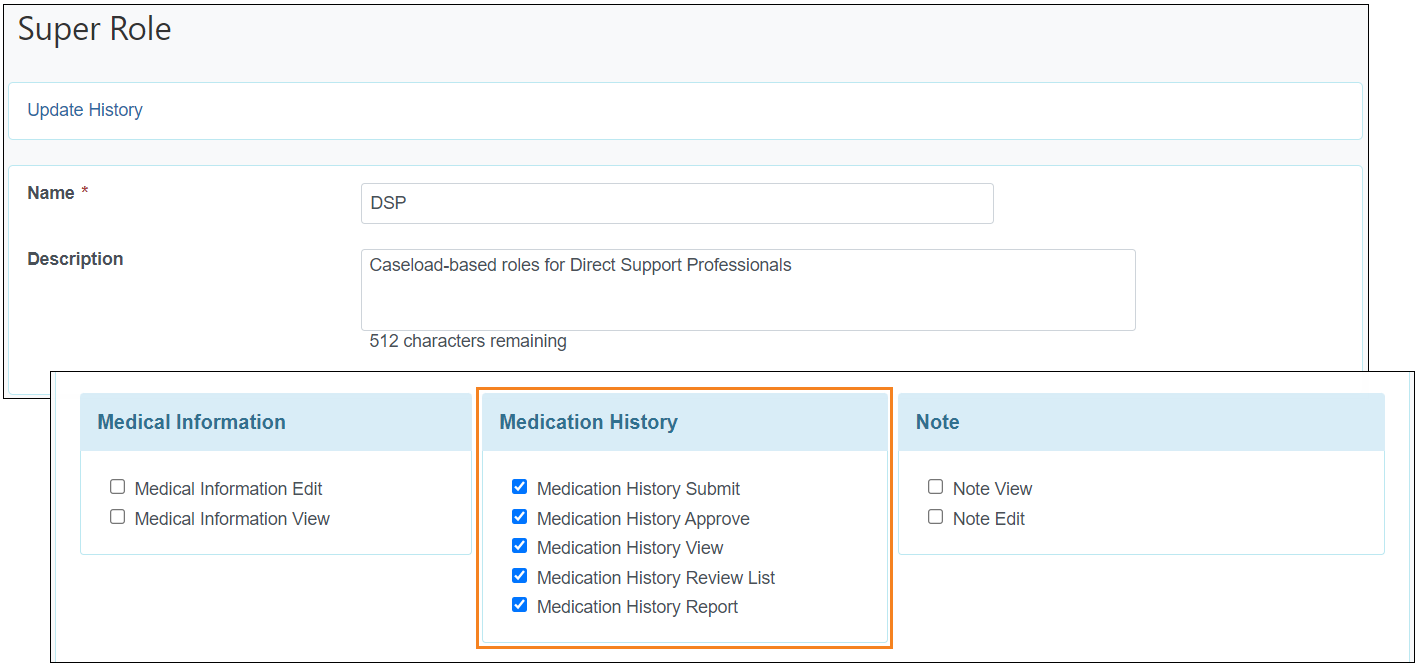This screenshot has height=666, width=1418.
Task: Uncheck Medication History Review List
Action: coord(519,576)
